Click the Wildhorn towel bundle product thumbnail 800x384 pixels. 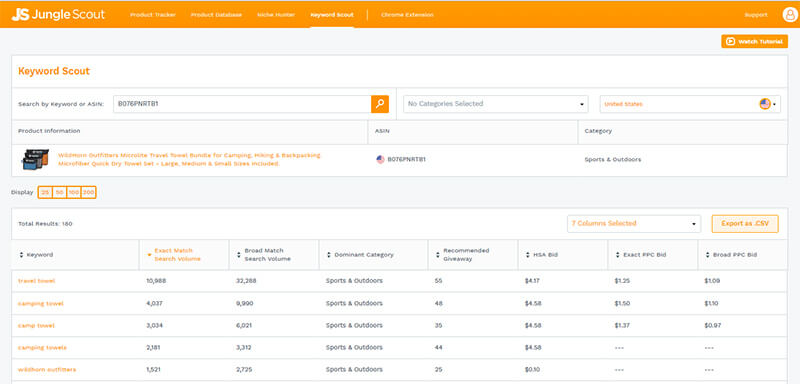click(35, 159)
